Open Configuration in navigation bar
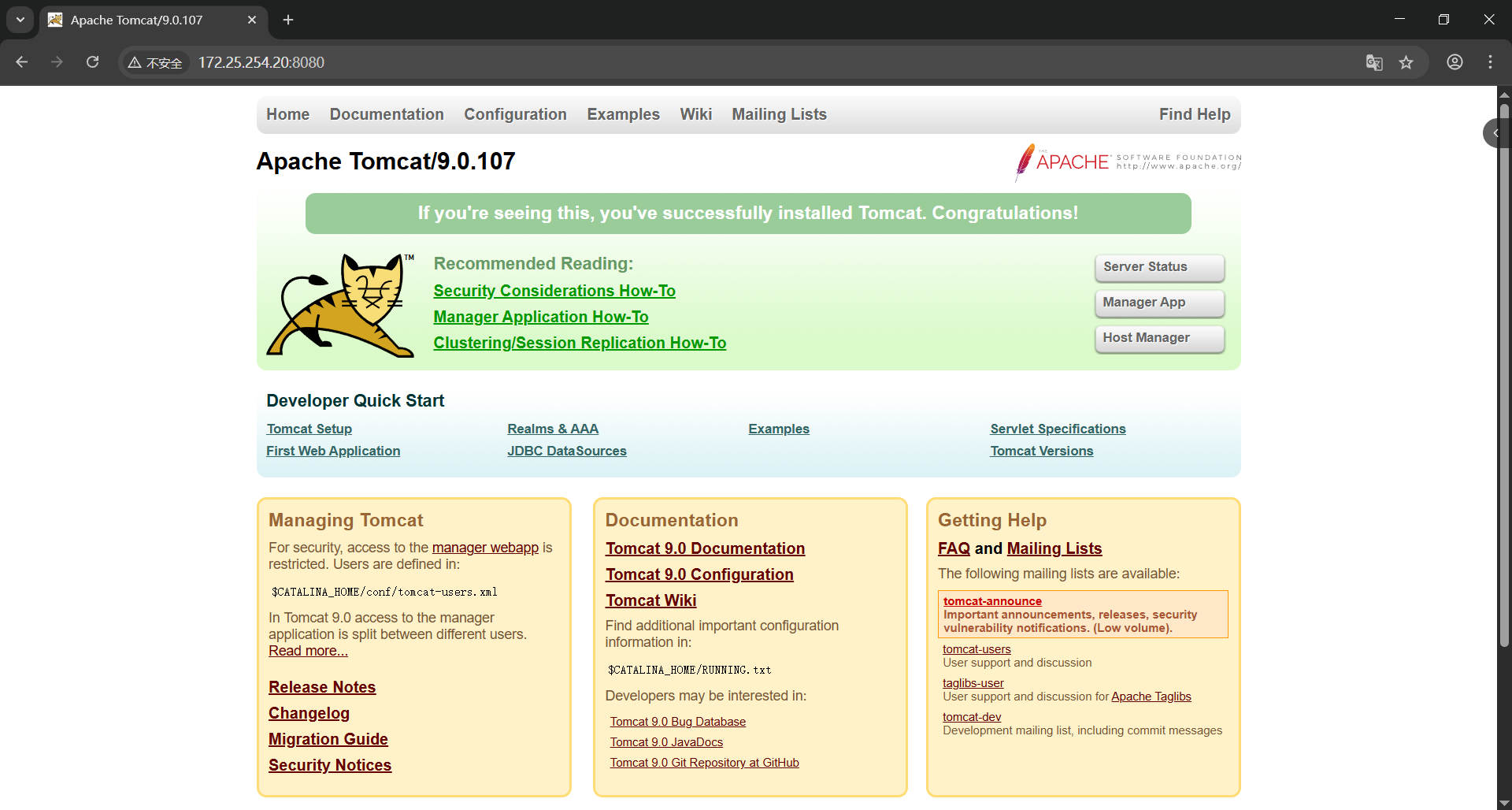The image size is (1512, 810). pyautogui.click(x=515, y=114)
